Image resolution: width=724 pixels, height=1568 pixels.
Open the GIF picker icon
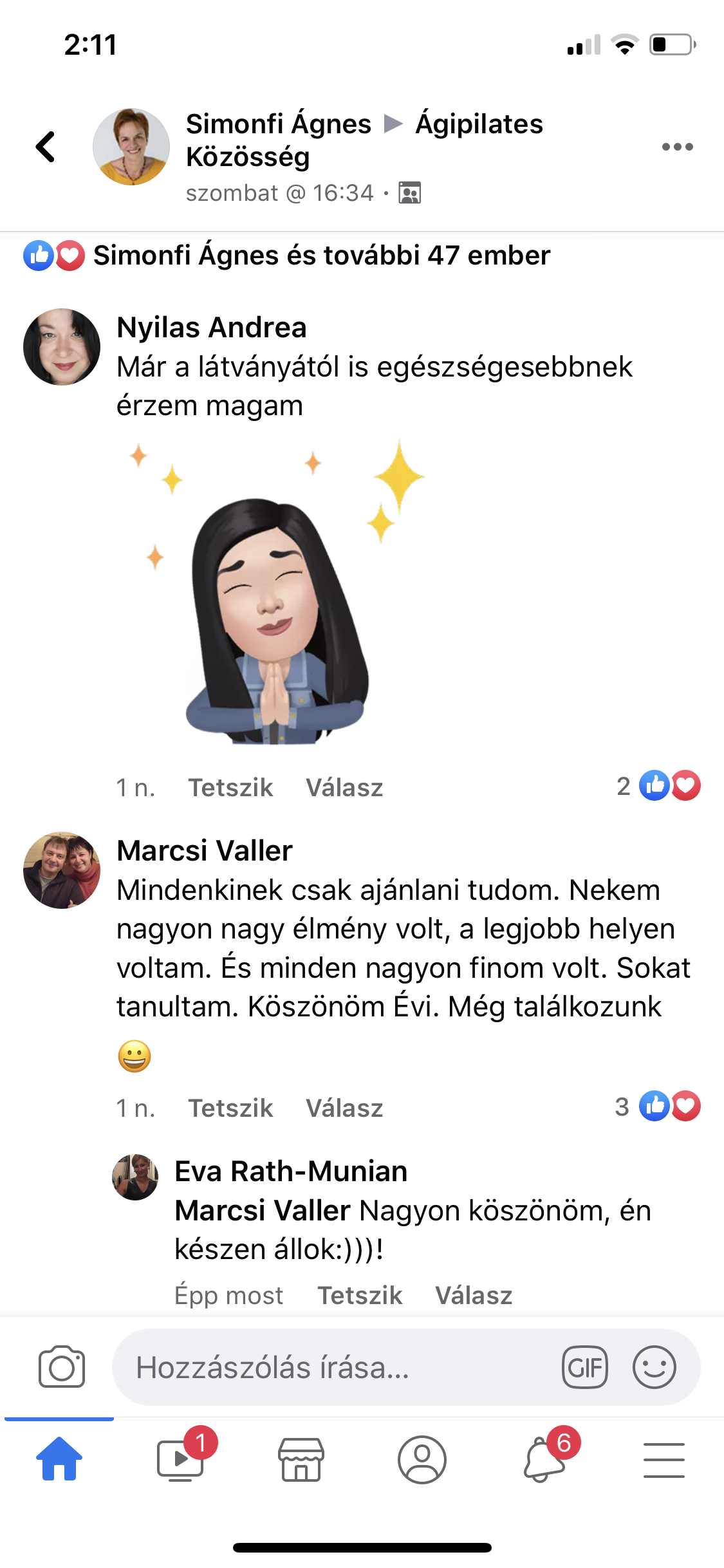click(584, 1367)
